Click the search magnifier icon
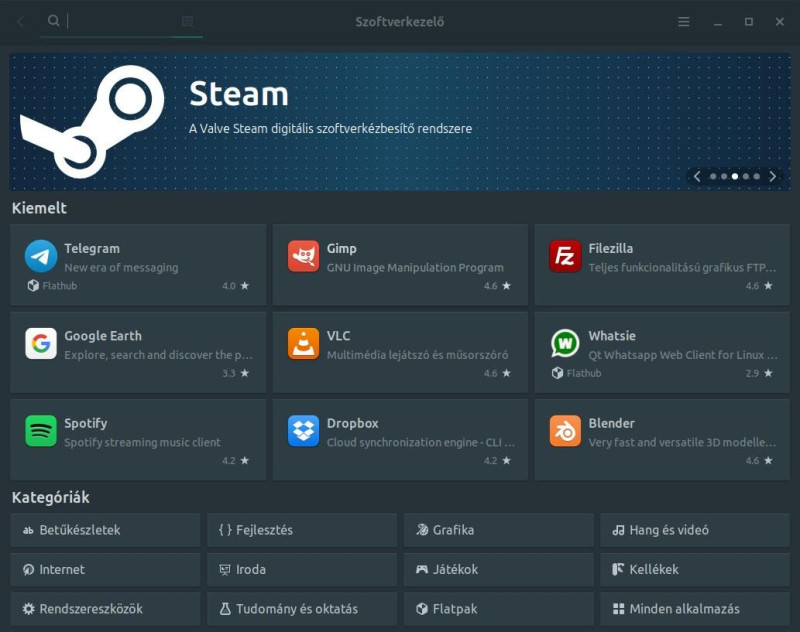The image size is (800, 632). tap(54, 21)
